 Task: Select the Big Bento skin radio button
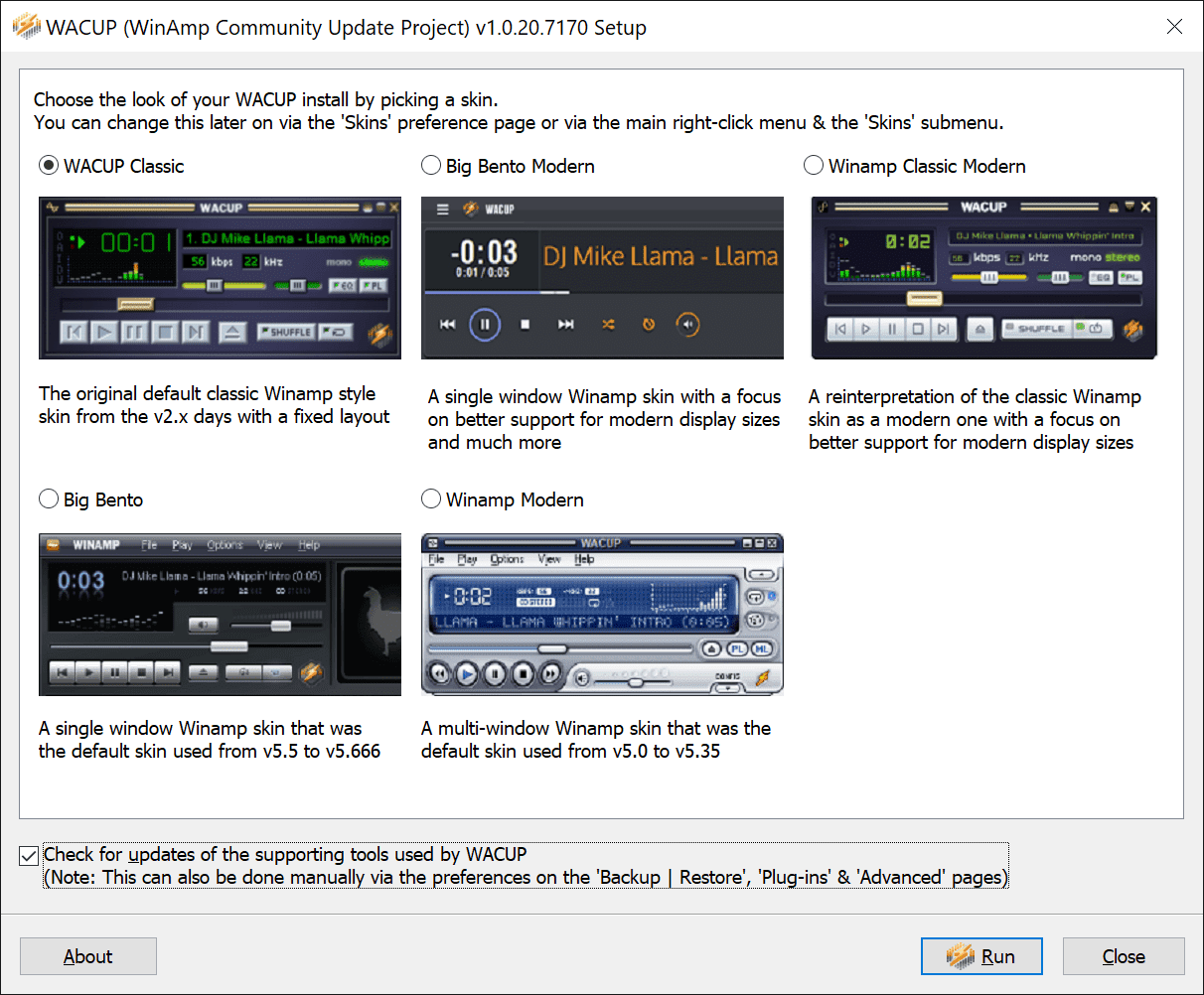pos(49,499)
